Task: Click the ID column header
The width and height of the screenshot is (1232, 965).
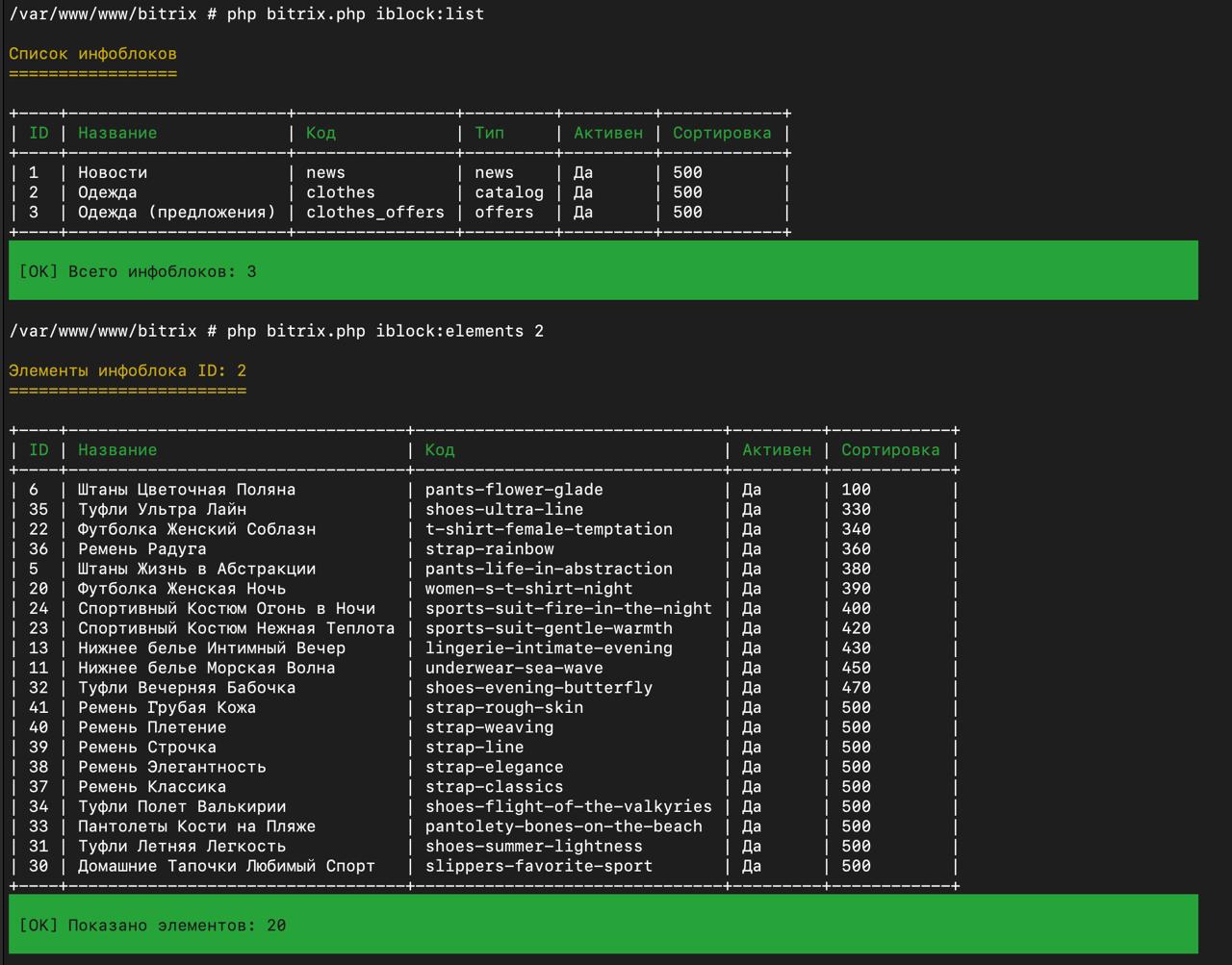Action: pos(37,449)
